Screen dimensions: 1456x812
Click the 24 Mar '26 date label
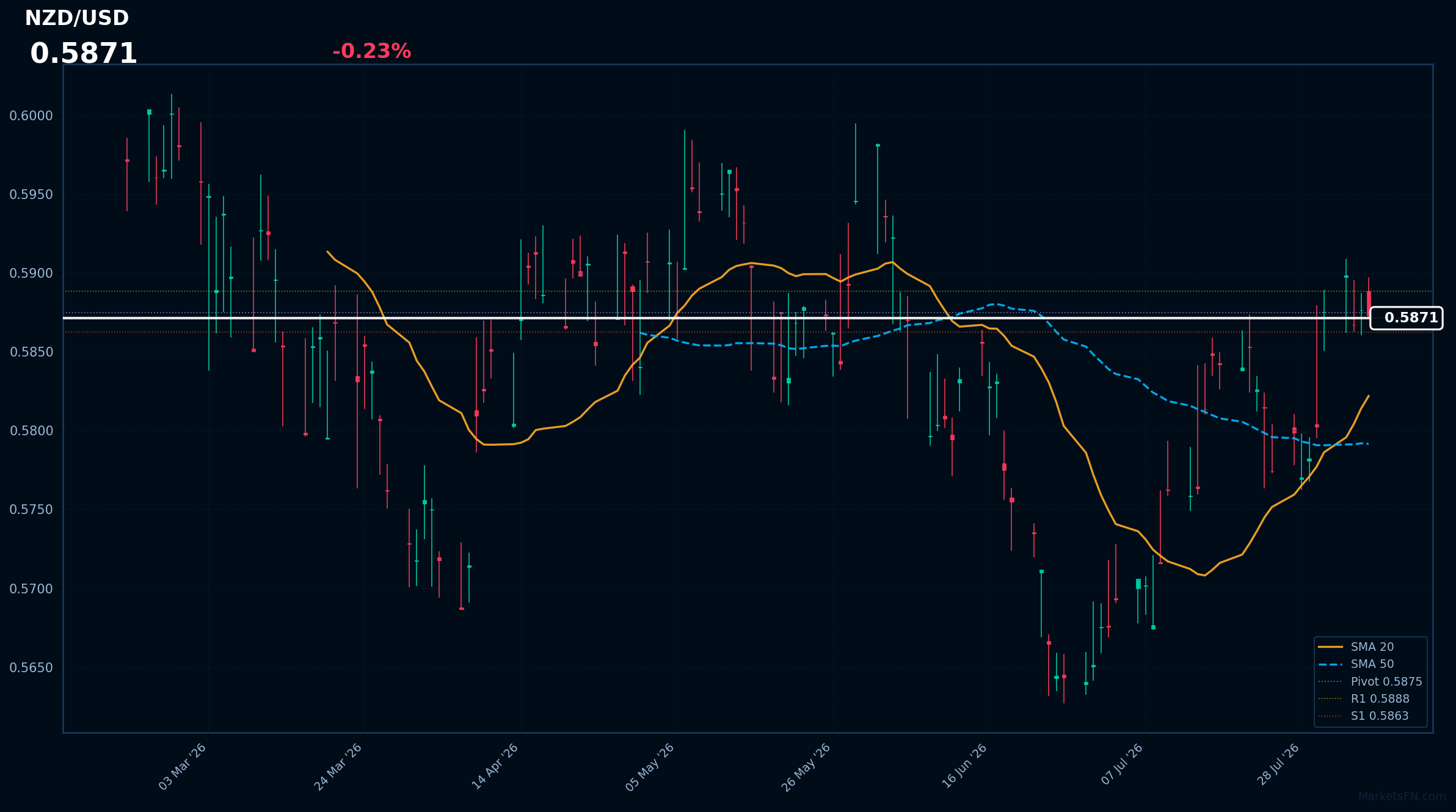(338, 767)
